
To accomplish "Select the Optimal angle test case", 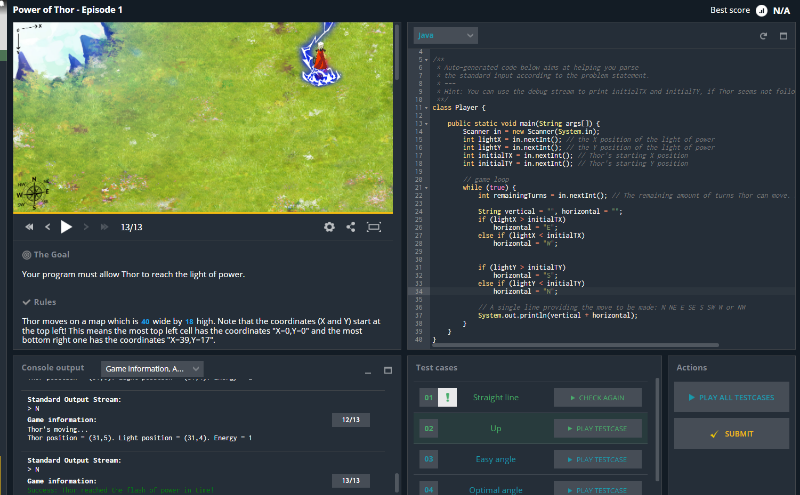I will [x=495, y=490].
